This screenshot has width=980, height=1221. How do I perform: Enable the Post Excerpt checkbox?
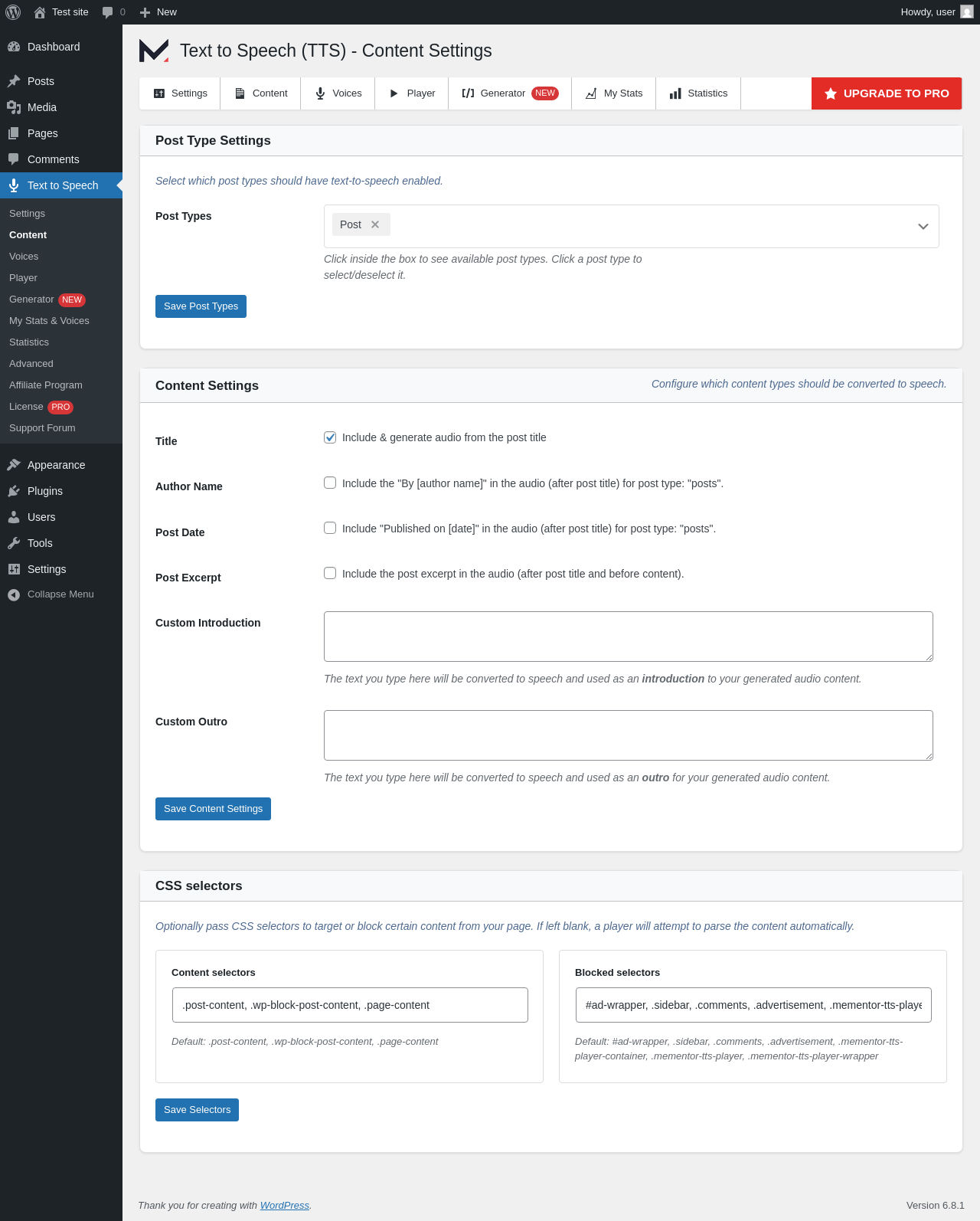pos(330,573)
